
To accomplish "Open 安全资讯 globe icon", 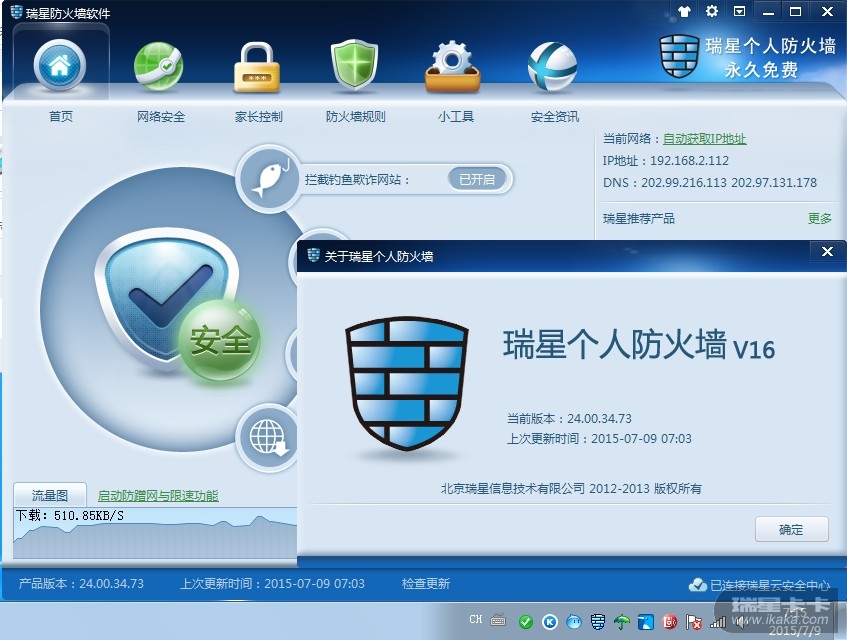I will pyautogui.click(x=552, y=66).
